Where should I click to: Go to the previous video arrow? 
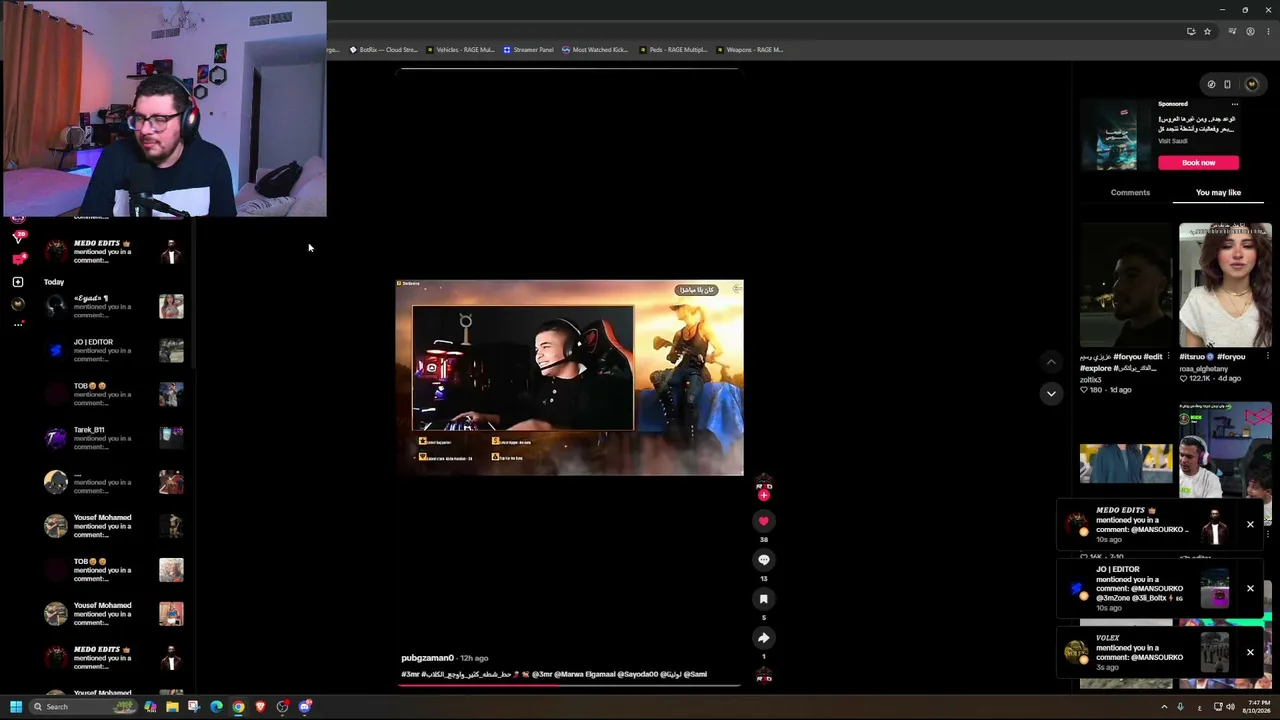tap(1050, 362)
